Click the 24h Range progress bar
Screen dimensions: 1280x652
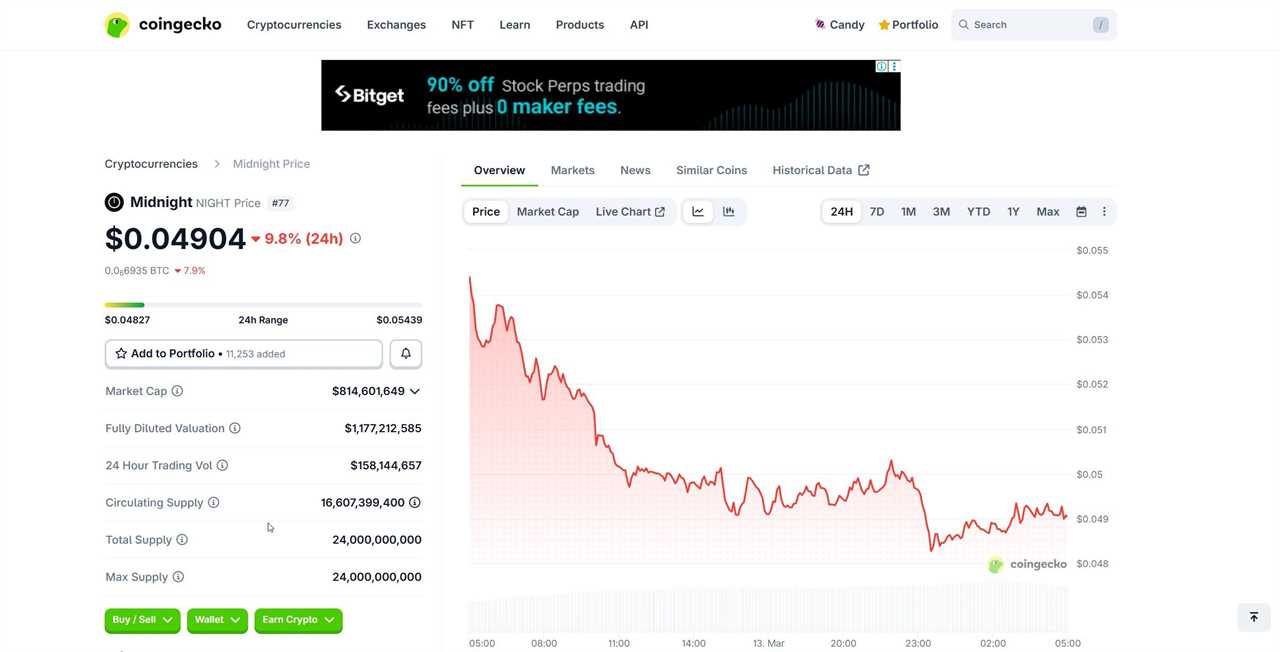pos(263,305)
